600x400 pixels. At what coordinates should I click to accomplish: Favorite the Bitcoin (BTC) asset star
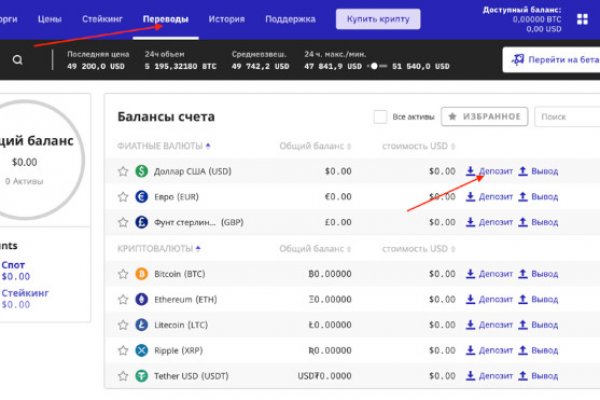(x=124, y=273)
